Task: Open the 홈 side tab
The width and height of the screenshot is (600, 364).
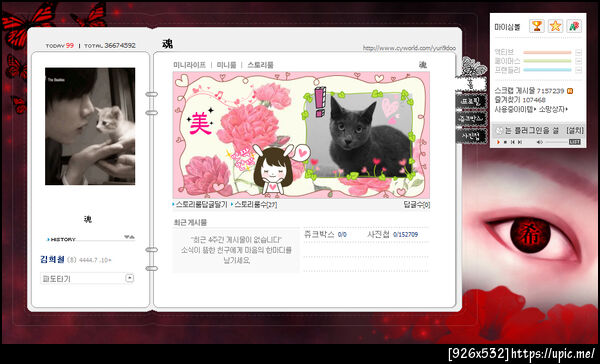Action: click(471, 83)
